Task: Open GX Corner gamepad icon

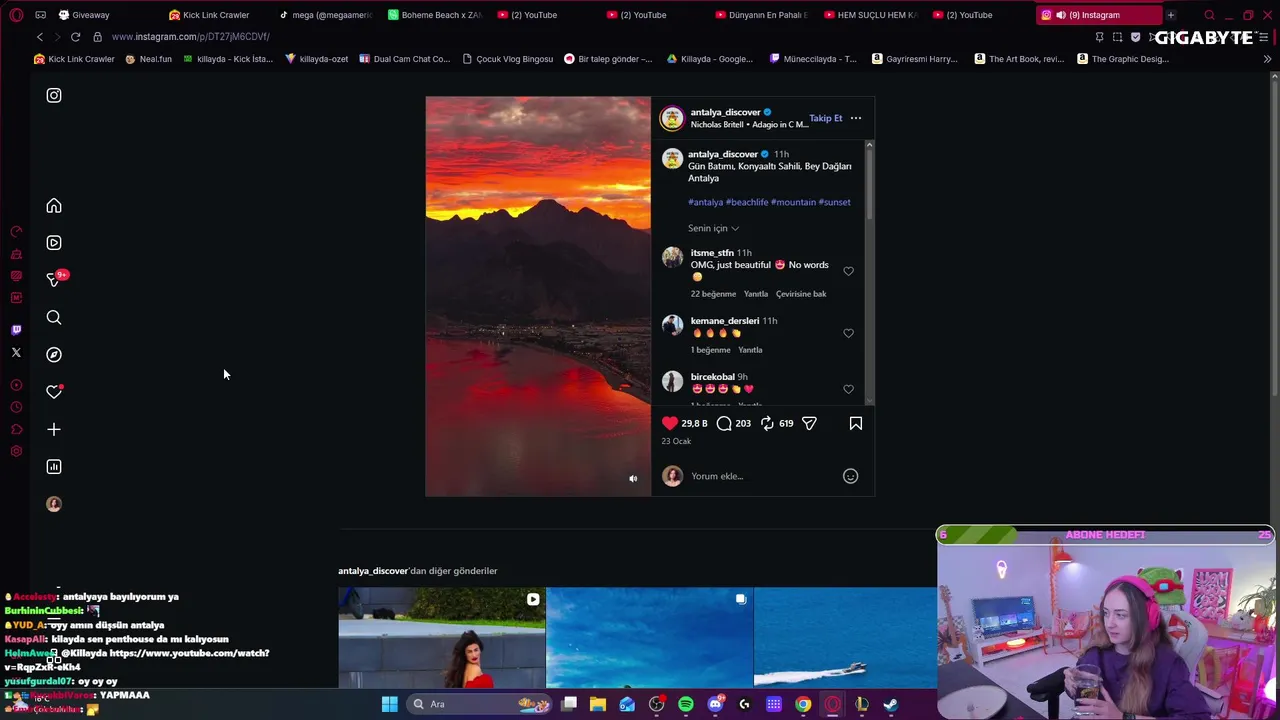Action: click(x=40, y=15)
